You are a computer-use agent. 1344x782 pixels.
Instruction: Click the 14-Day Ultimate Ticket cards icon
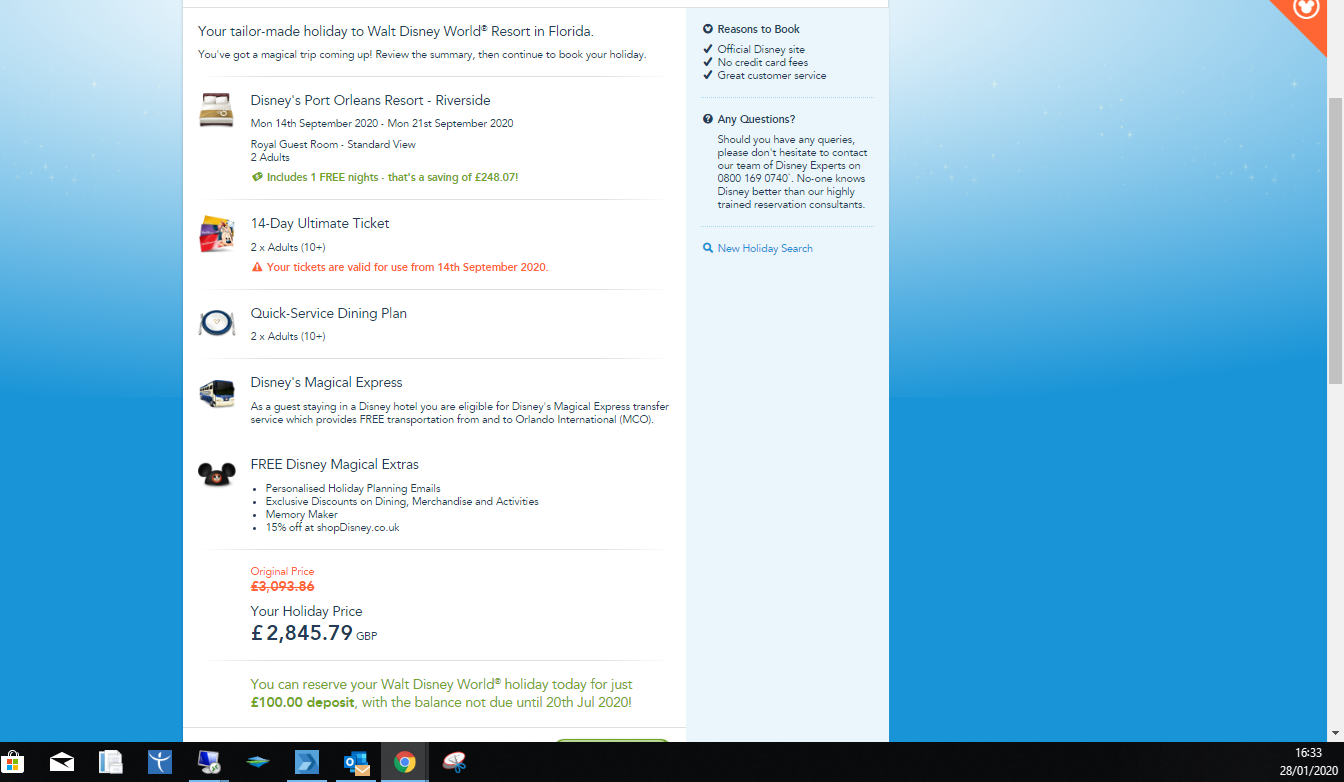pyautogui.click(x=217, y=234)
